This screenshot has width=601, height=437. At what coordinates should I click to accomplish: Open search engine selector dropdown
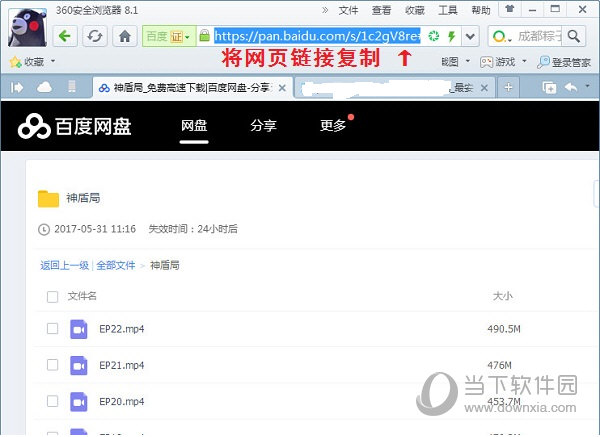click(x=502, y=37)
